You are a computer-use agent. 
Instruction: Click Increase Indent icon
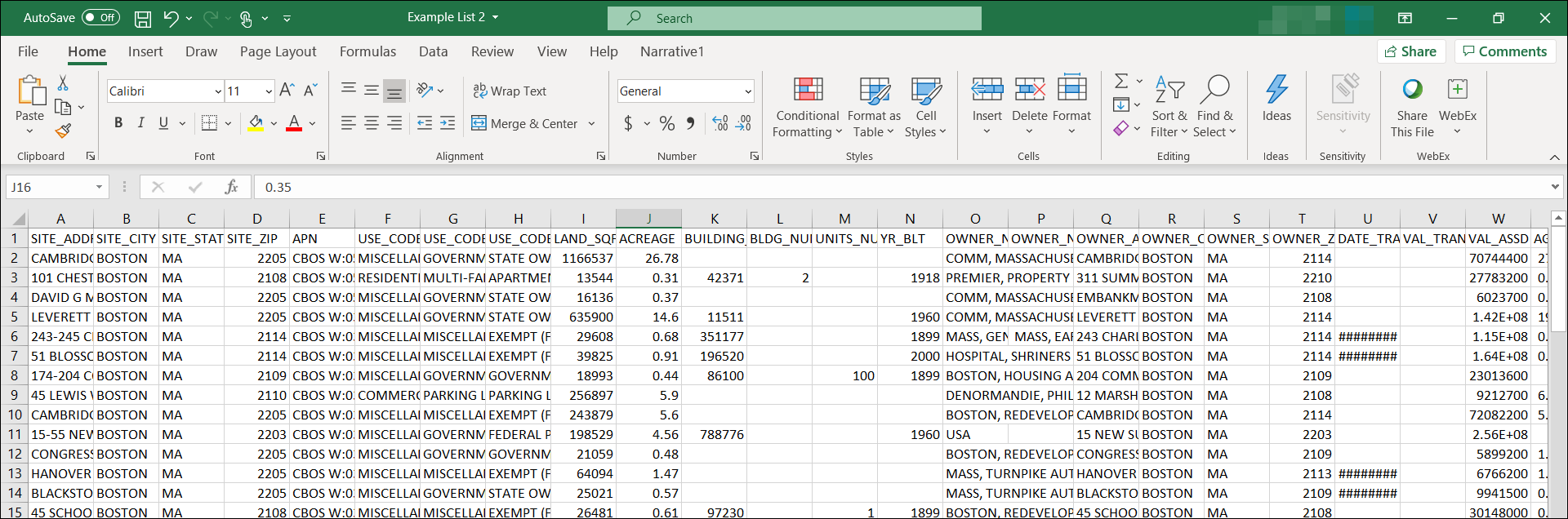(448, 123)
